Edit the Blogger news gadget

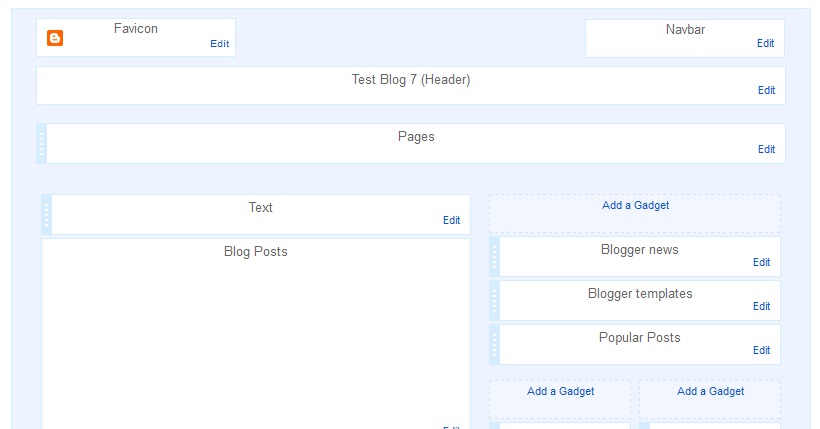761,262
